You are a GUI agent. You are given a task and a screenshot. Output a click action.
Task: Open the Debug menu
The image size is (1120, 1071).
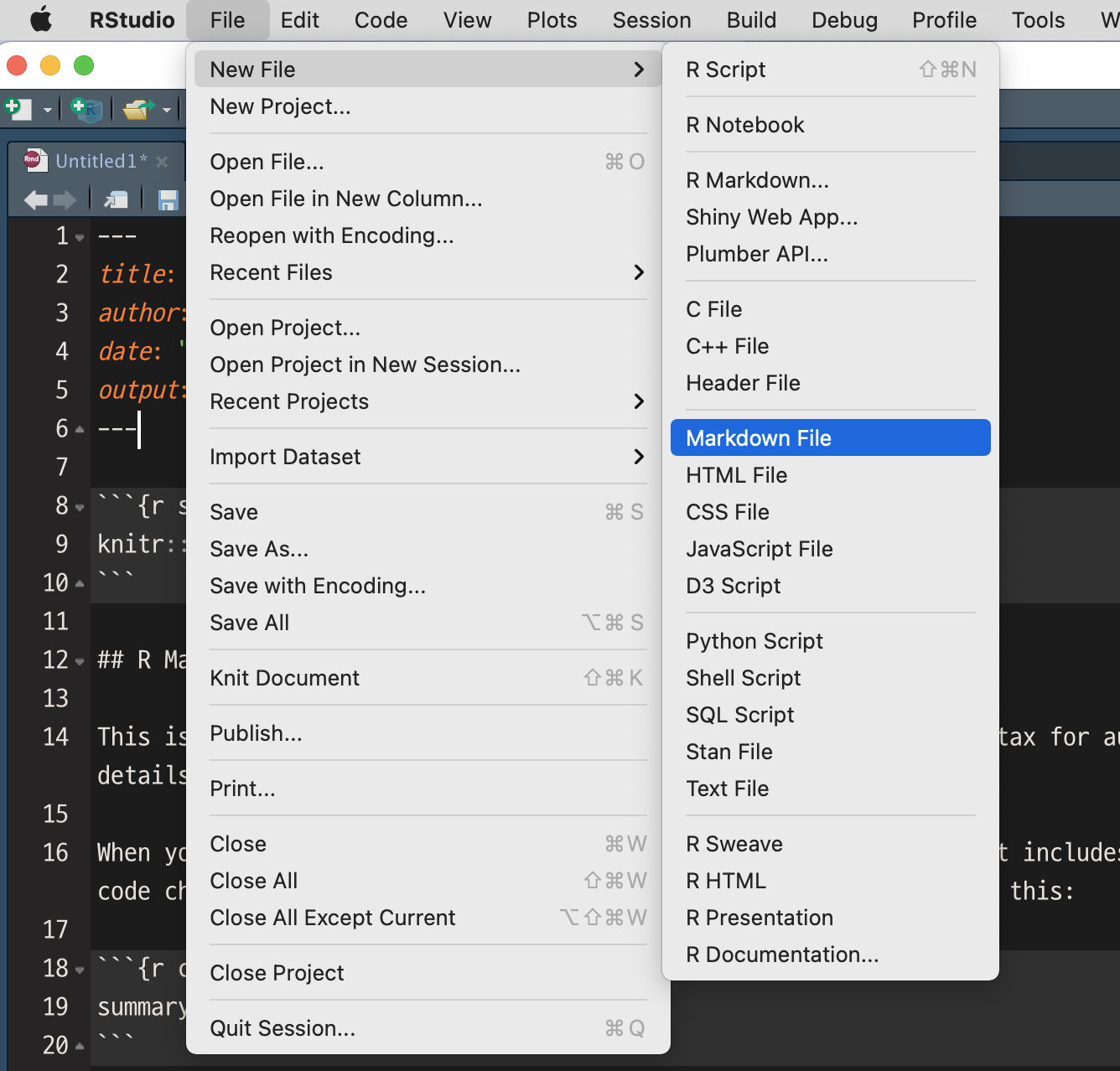(x=844, y=20)
